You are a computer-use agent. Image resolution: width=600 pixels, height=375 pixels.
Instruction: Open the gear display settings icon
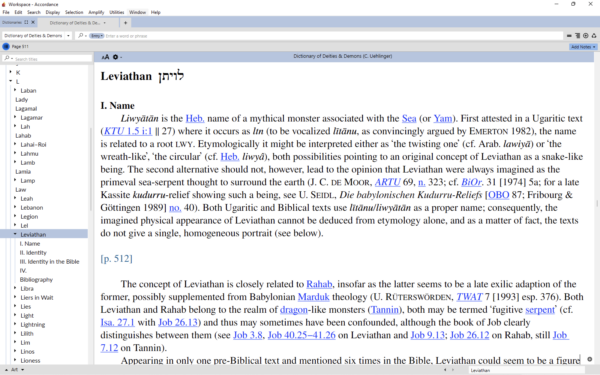pos(115,57)
